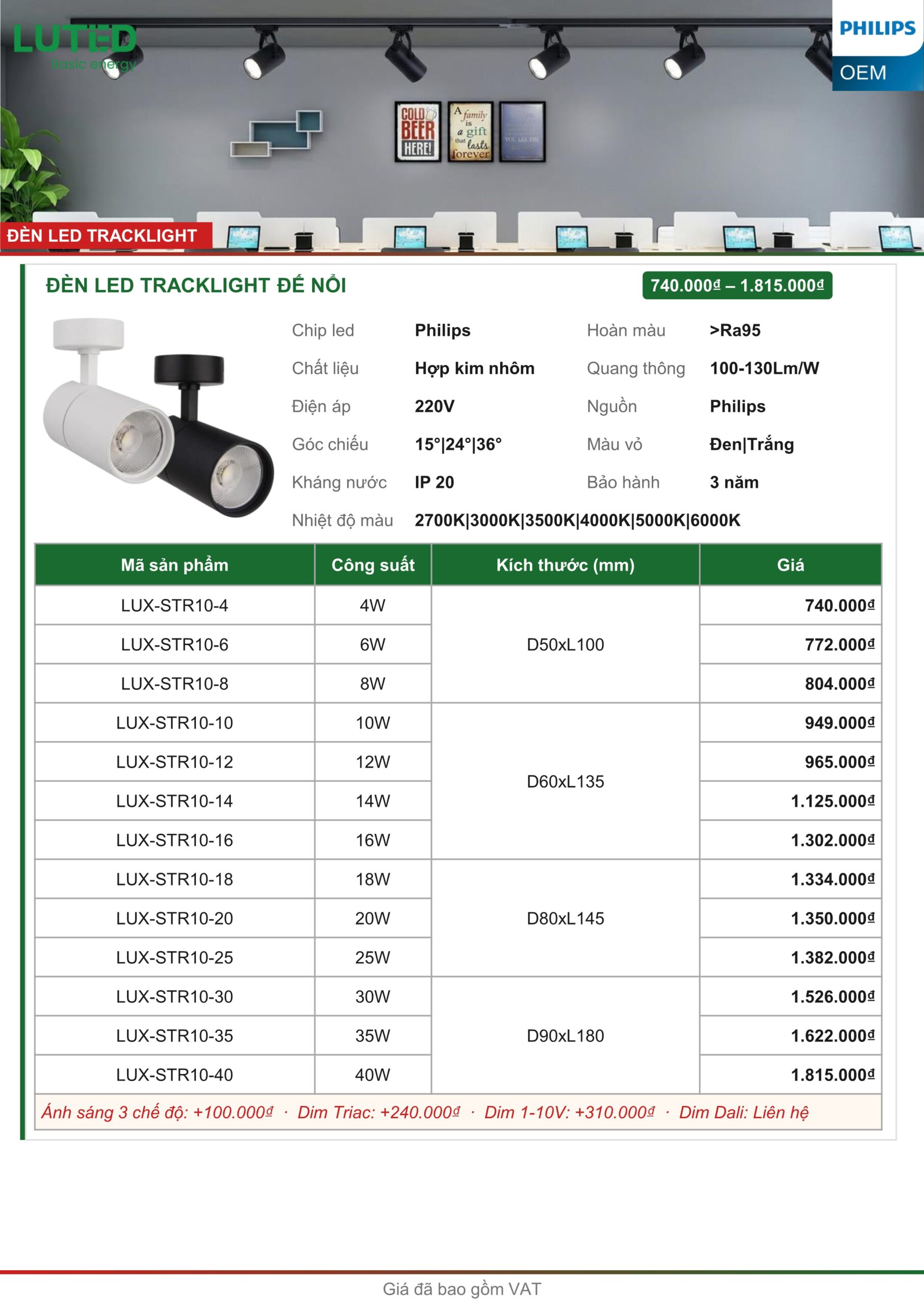Click the price range badge 740.000đ – 1.815.000đ
This screenshot has width=924, height=1306.
point(737,285)
